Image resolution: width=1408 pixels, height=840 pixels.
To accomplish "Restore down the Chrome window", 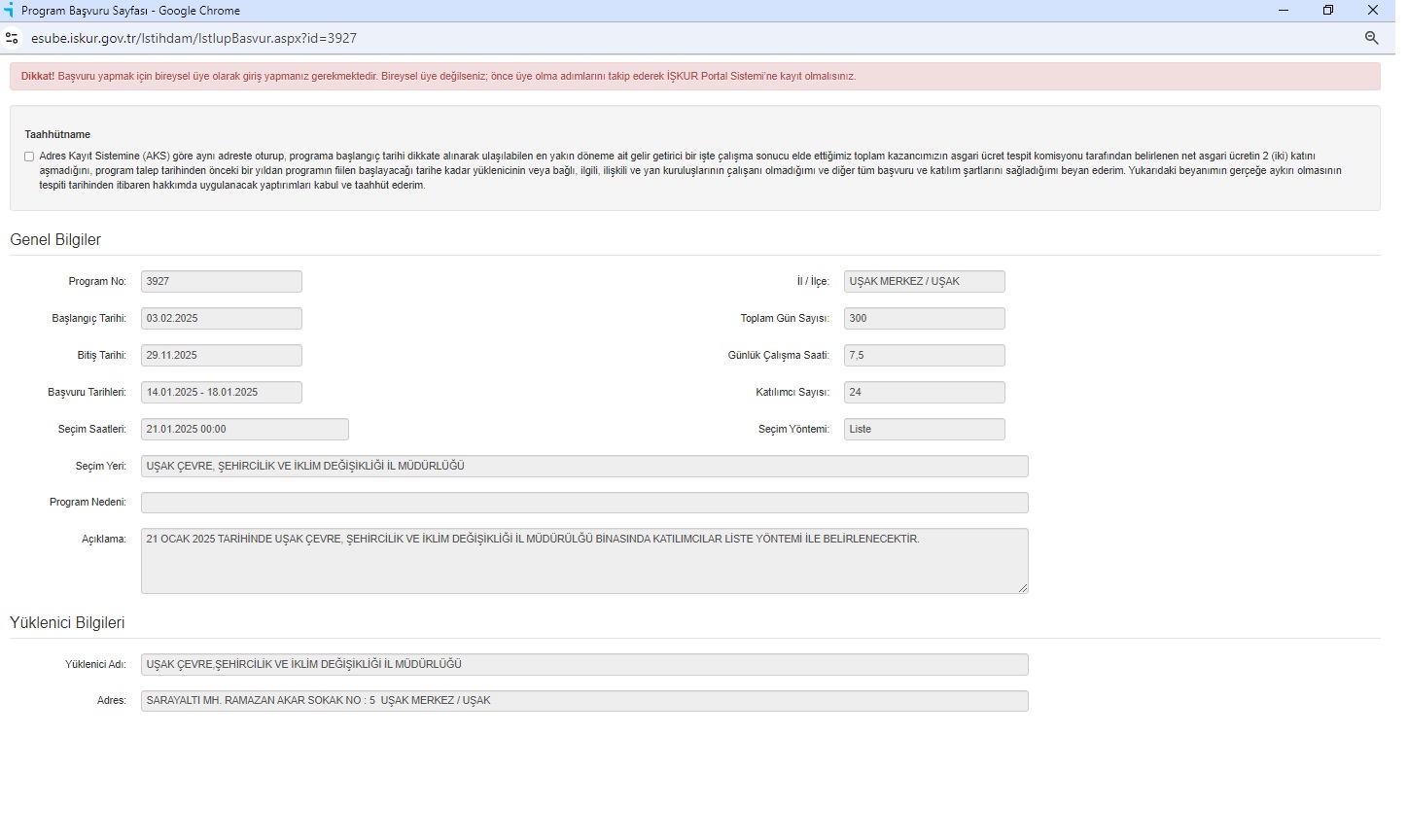I will pos(1328,11).
